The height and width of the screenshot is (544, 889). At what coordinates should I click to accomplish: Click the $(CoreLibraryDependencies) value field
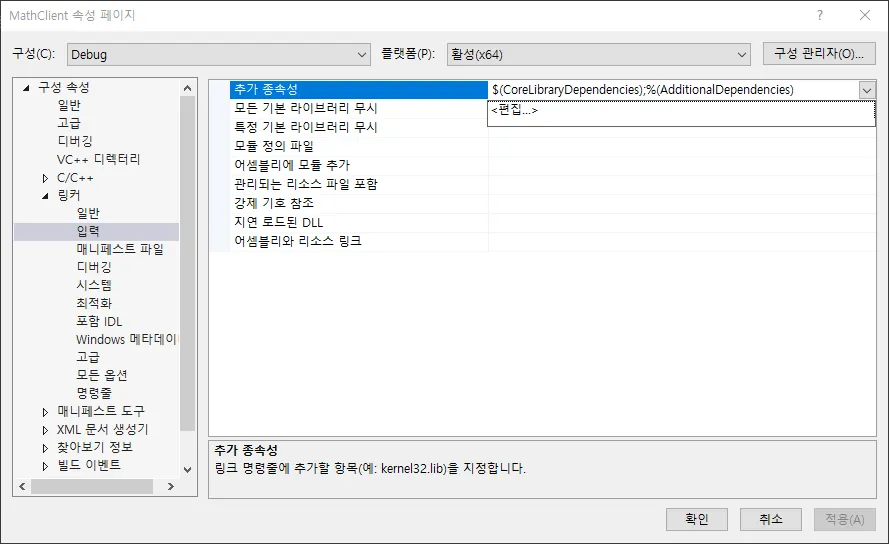tap(673, 90)
